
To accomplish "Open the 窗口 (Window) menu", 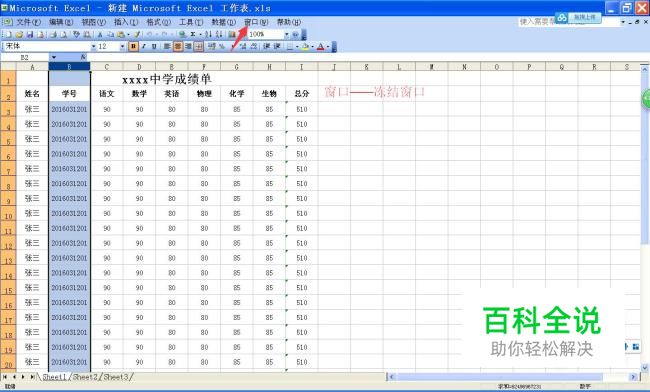I will coord(256,22).
